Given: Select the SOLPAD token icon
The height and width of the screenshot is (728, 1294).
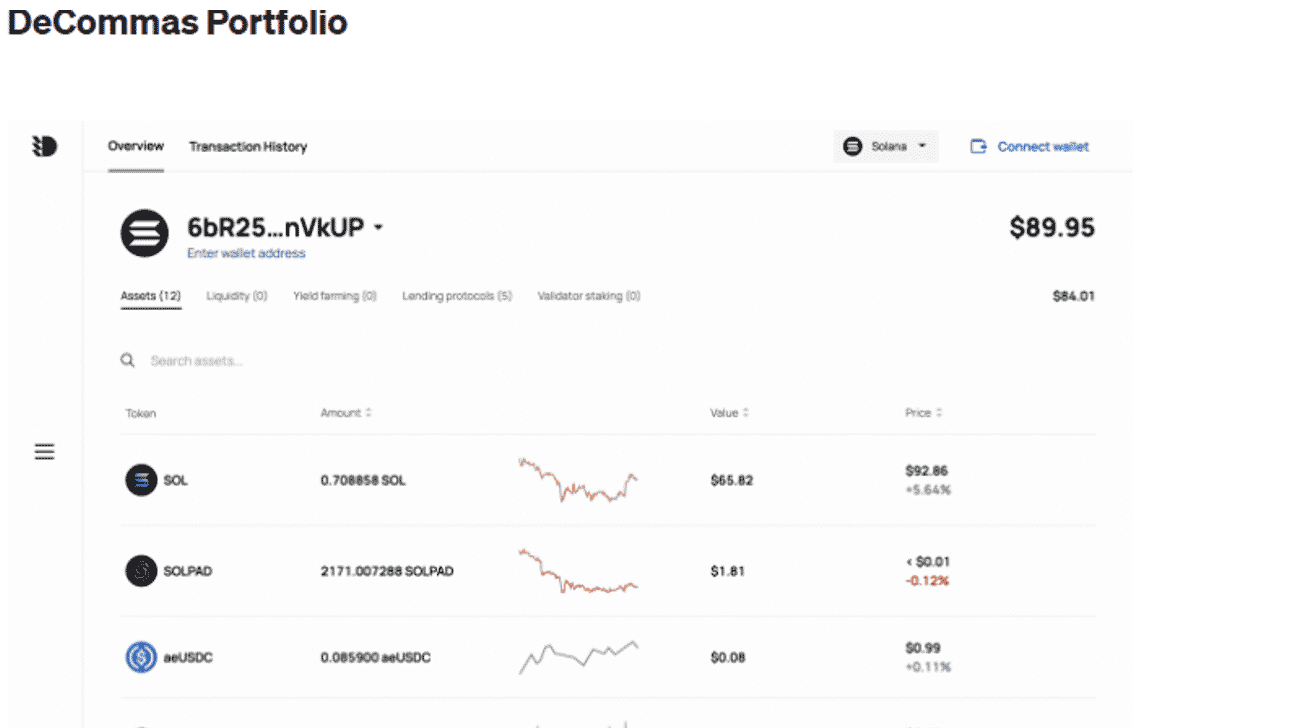Looking at the screenshot, I should click(x=140, y=571).
